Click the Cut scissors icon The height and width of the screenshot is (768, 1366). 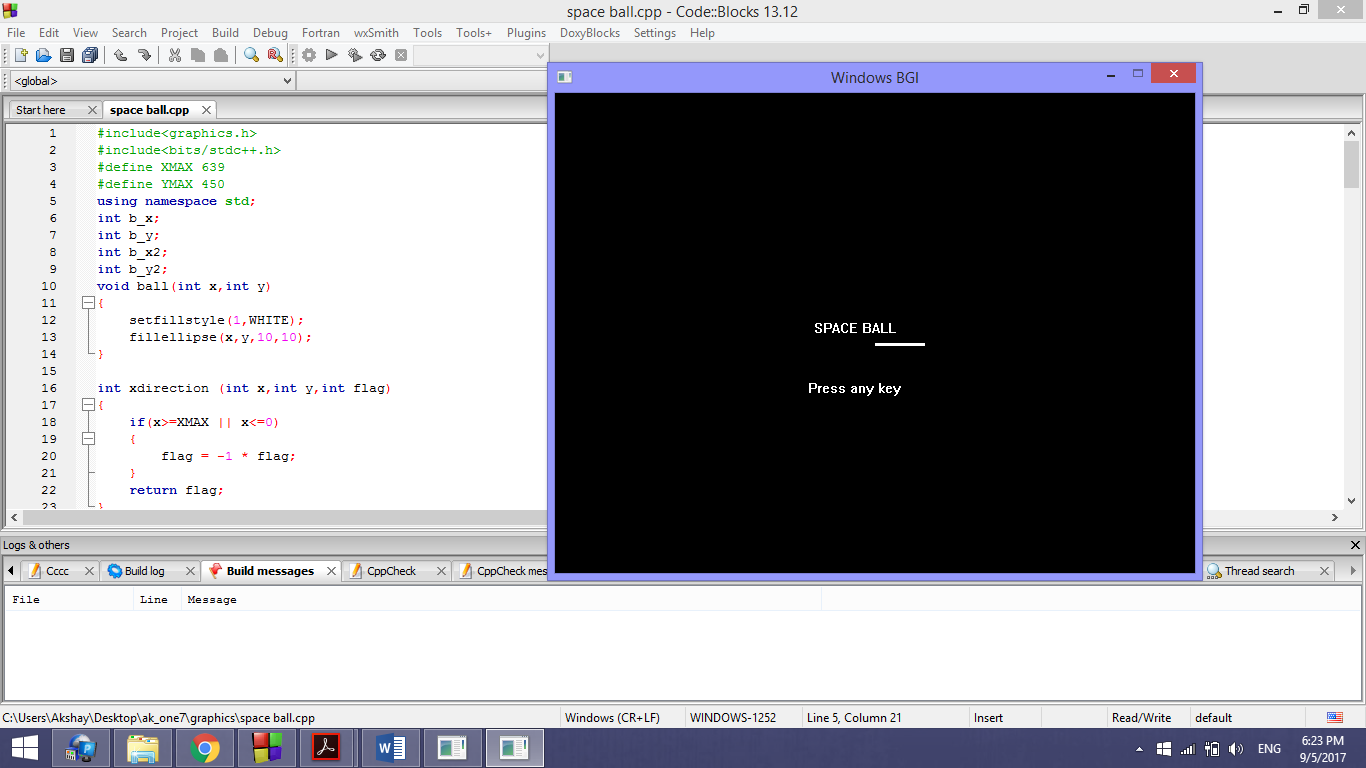coord(174,55)
